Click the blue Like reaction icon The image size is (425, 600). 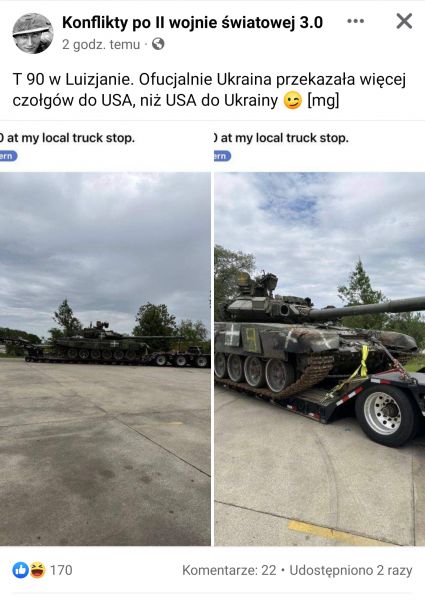point(20,570)
